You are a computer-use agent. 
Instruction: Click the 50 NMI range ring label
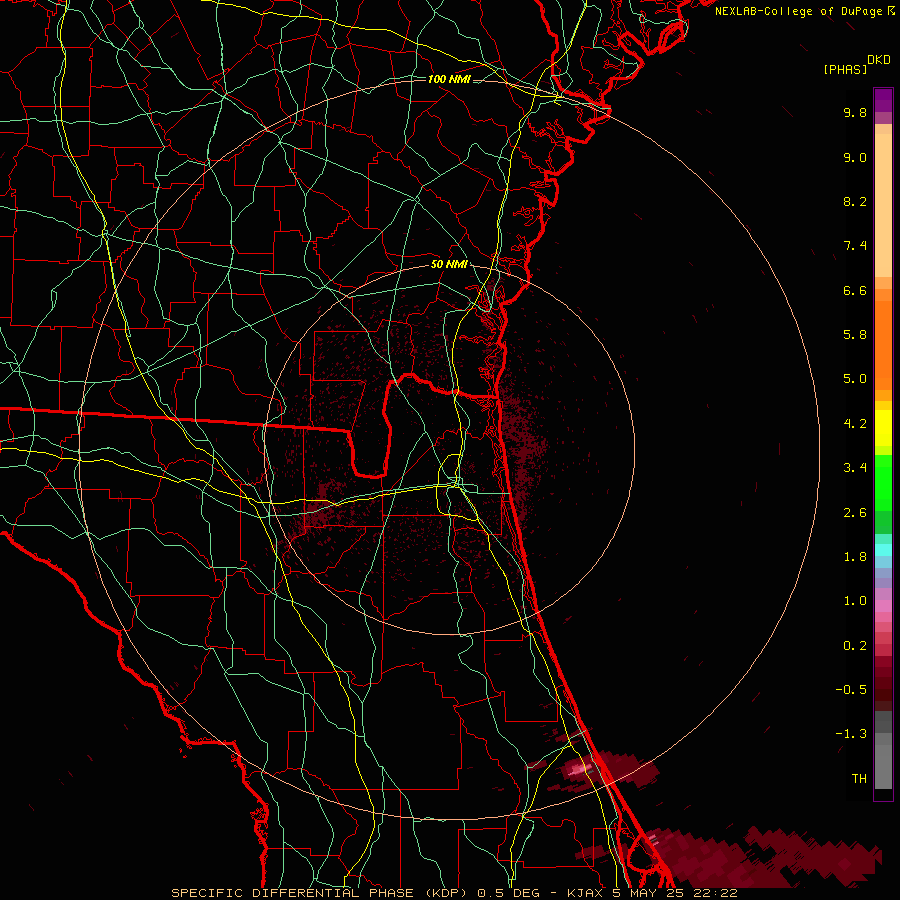pyautogui.click(x=449, y=265)
